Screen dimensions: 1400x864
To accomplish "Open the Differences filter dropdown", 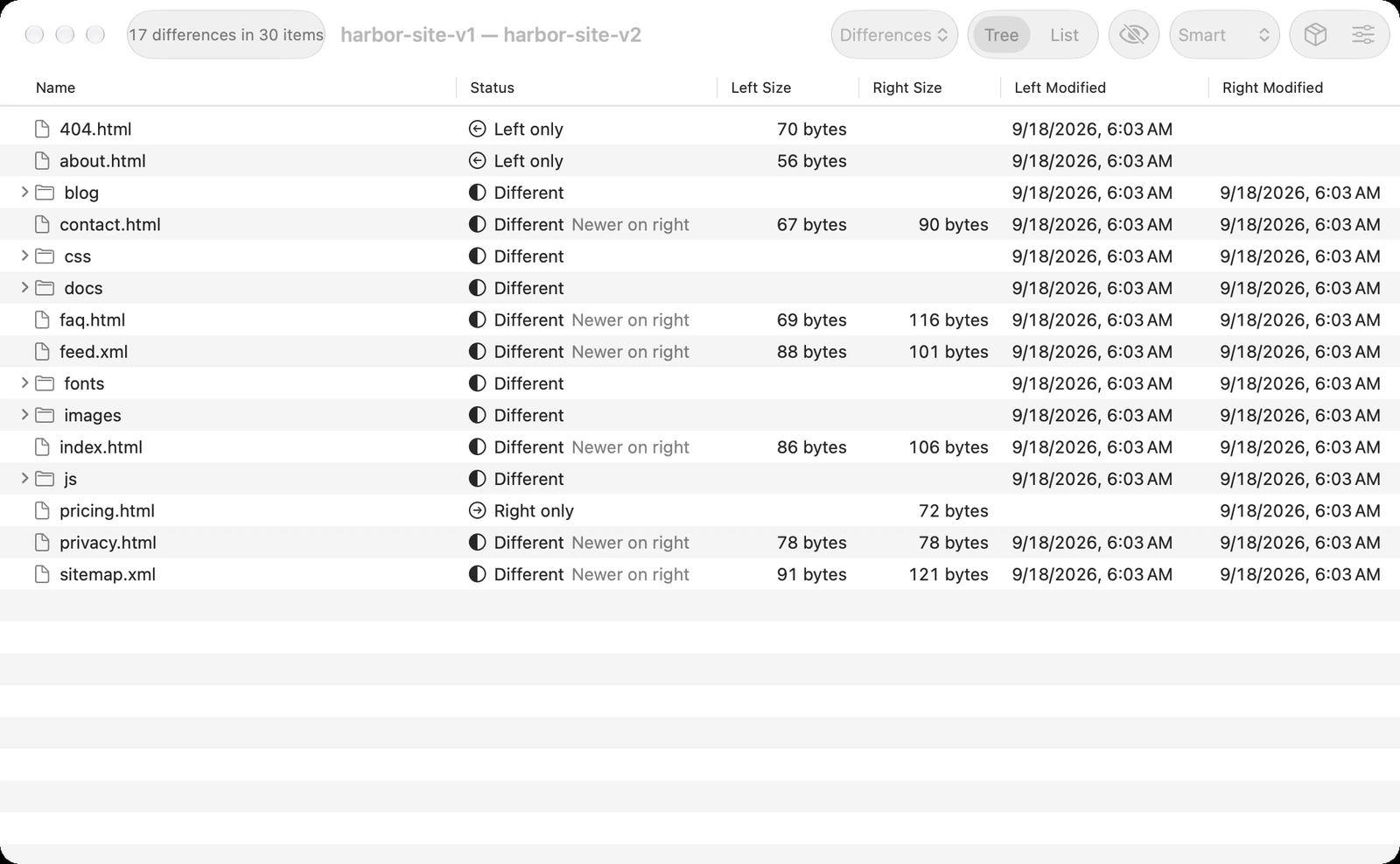I will [x=893, y=35].
